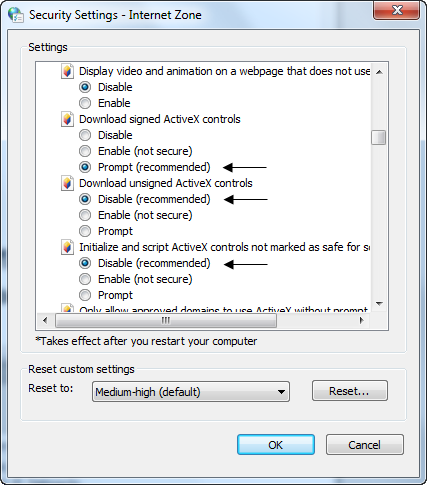Screen dimensions: 427x485
Task: Choose Enable (not secure) for unsigned ActiveX
Action: tap(85, 215)
